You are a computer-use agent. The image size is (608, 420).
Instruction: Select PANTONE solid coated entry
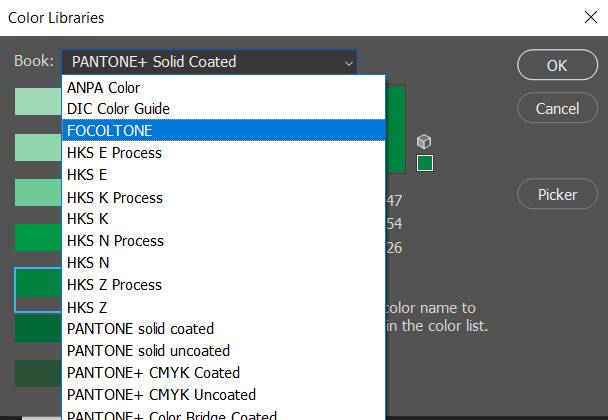(140, 328)
